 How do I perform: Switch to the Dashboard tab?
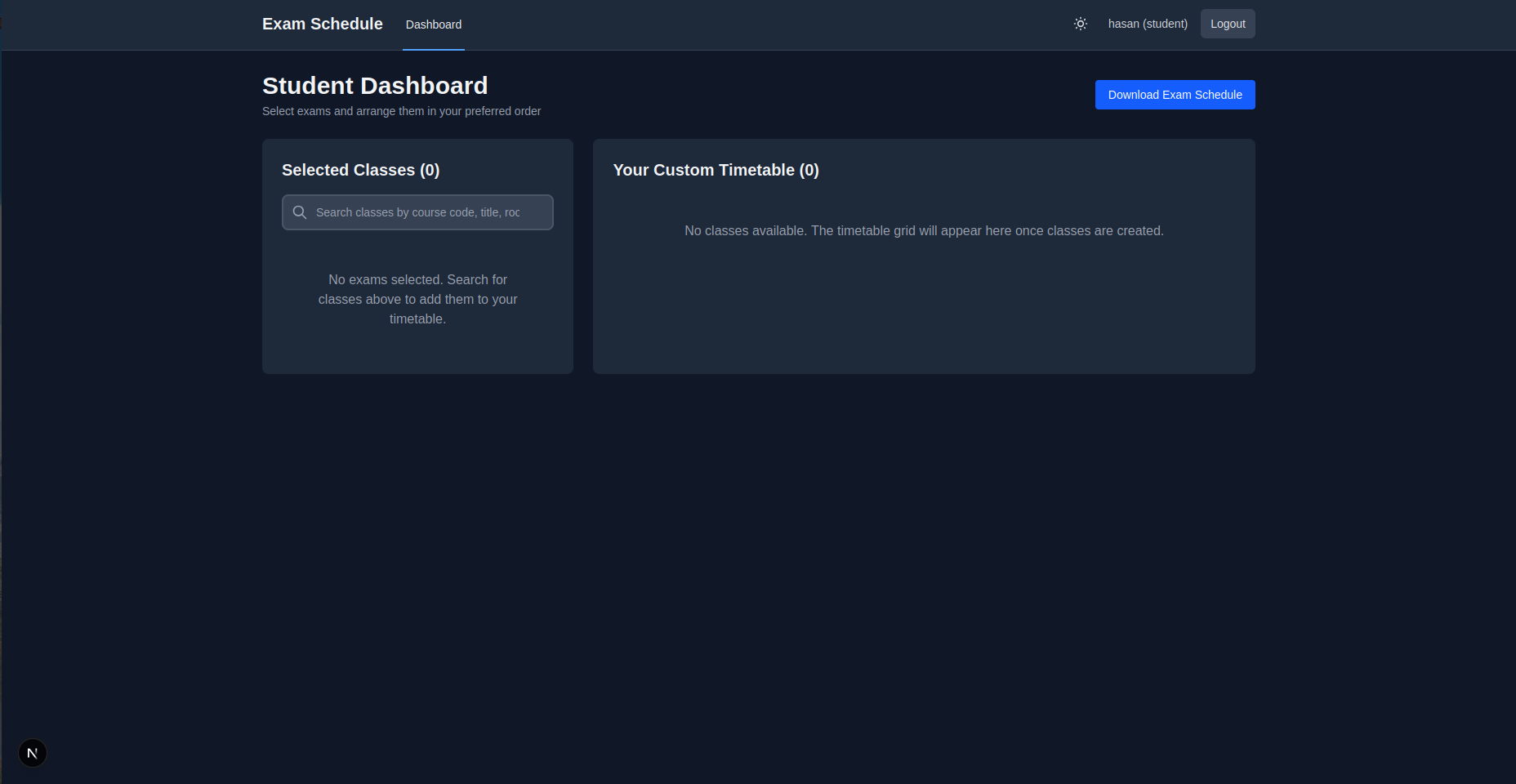click(x=433, y=24)
